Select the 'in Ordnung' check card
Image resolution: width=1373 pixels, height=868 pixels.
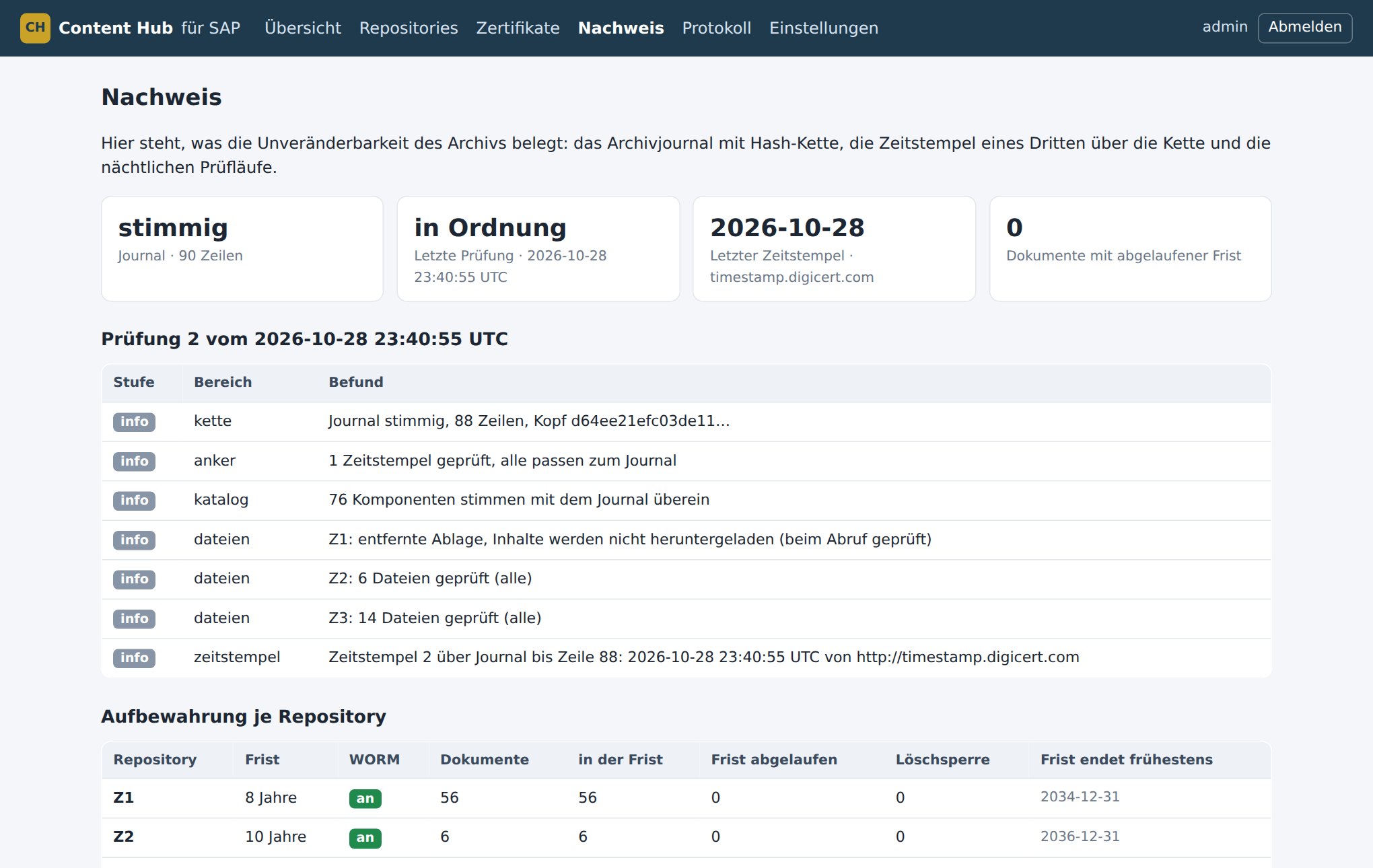click(538, 249)
